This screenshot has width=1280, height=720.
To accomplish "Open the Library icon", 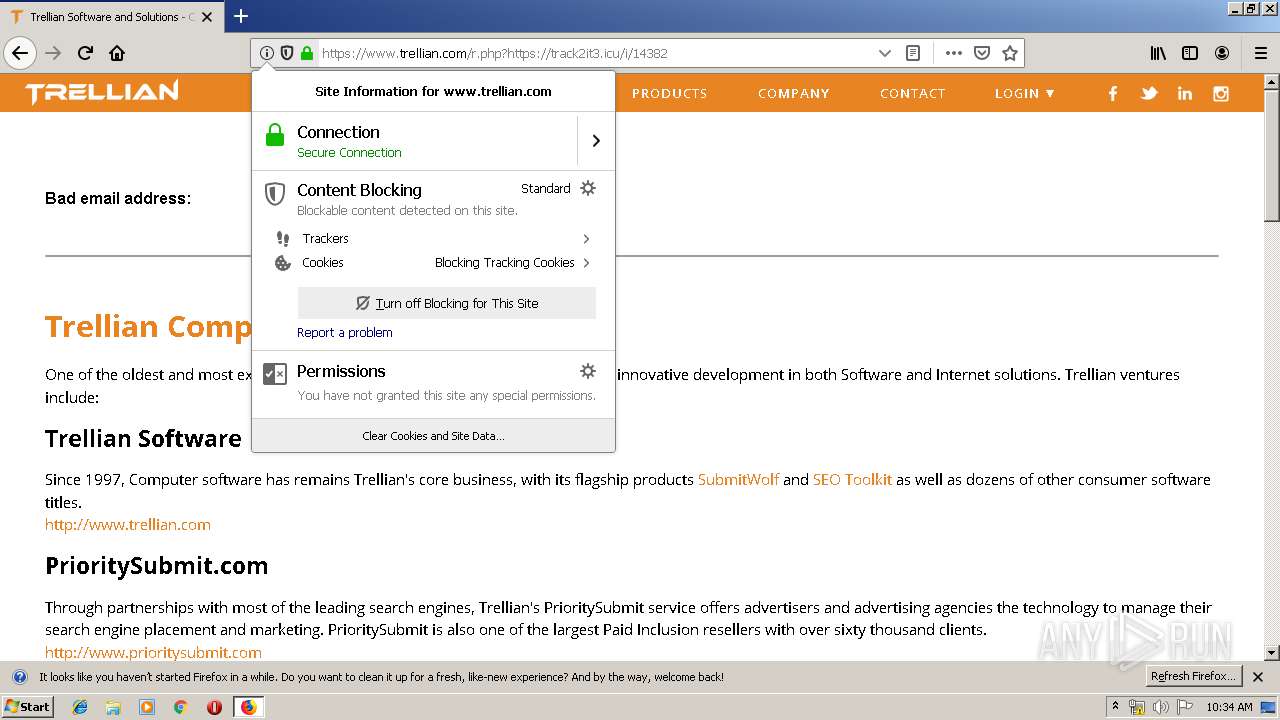I will pos(1158,53).
